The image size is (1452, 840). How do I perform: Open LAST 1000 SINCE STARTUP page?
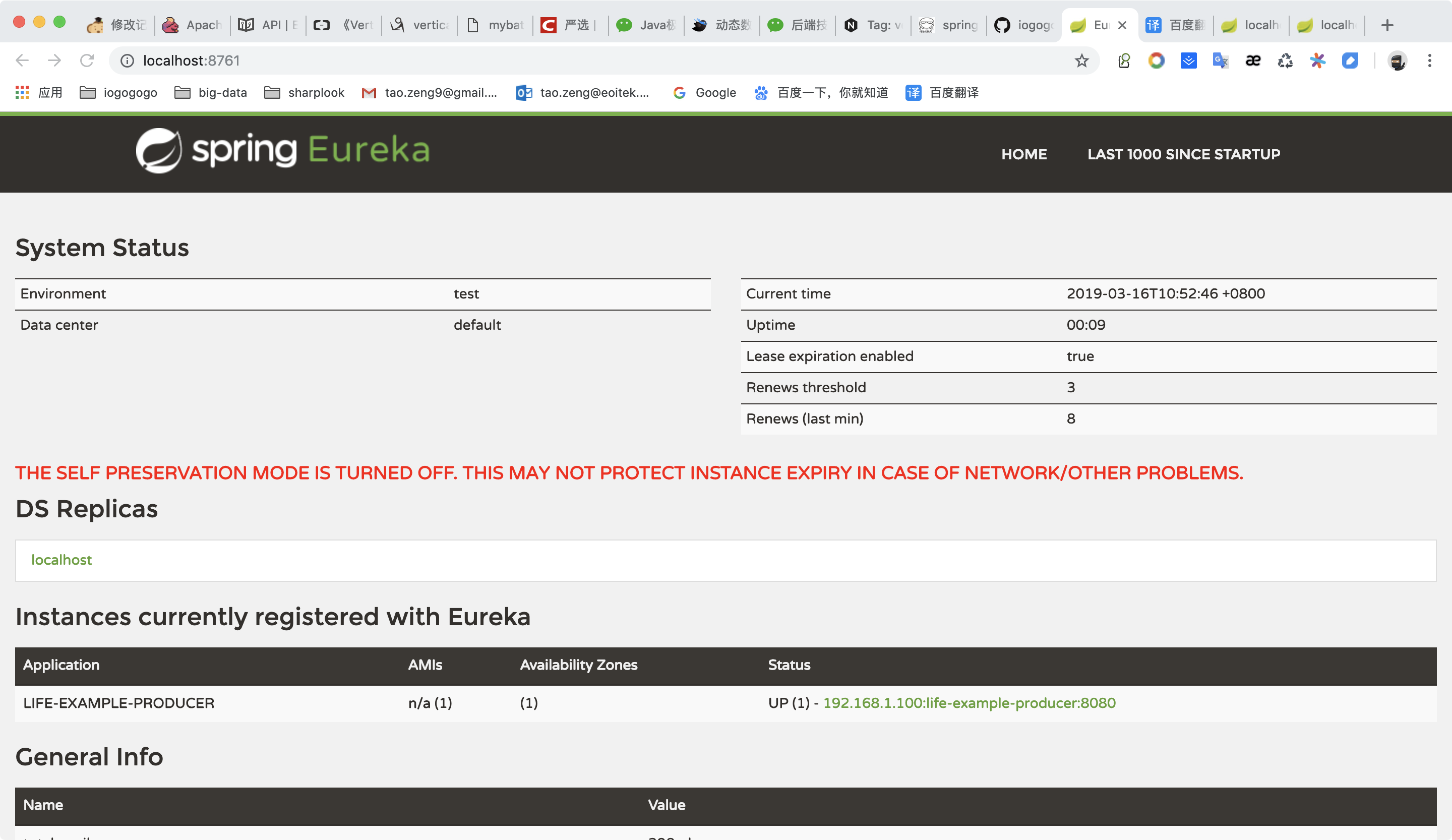pyautogui.click(x=1183, y=154)
